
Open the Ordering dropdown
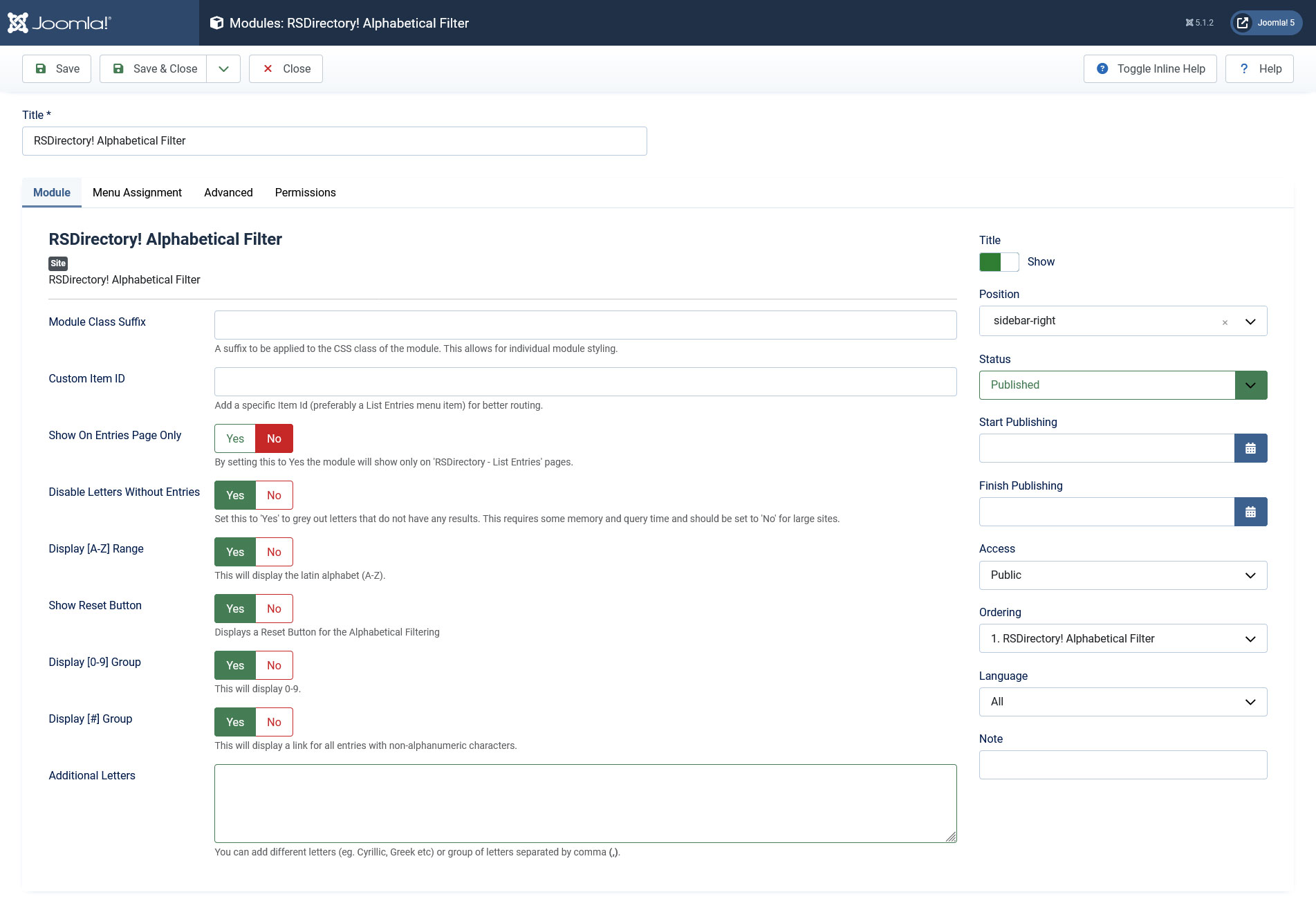click(x=1123, y=638)
